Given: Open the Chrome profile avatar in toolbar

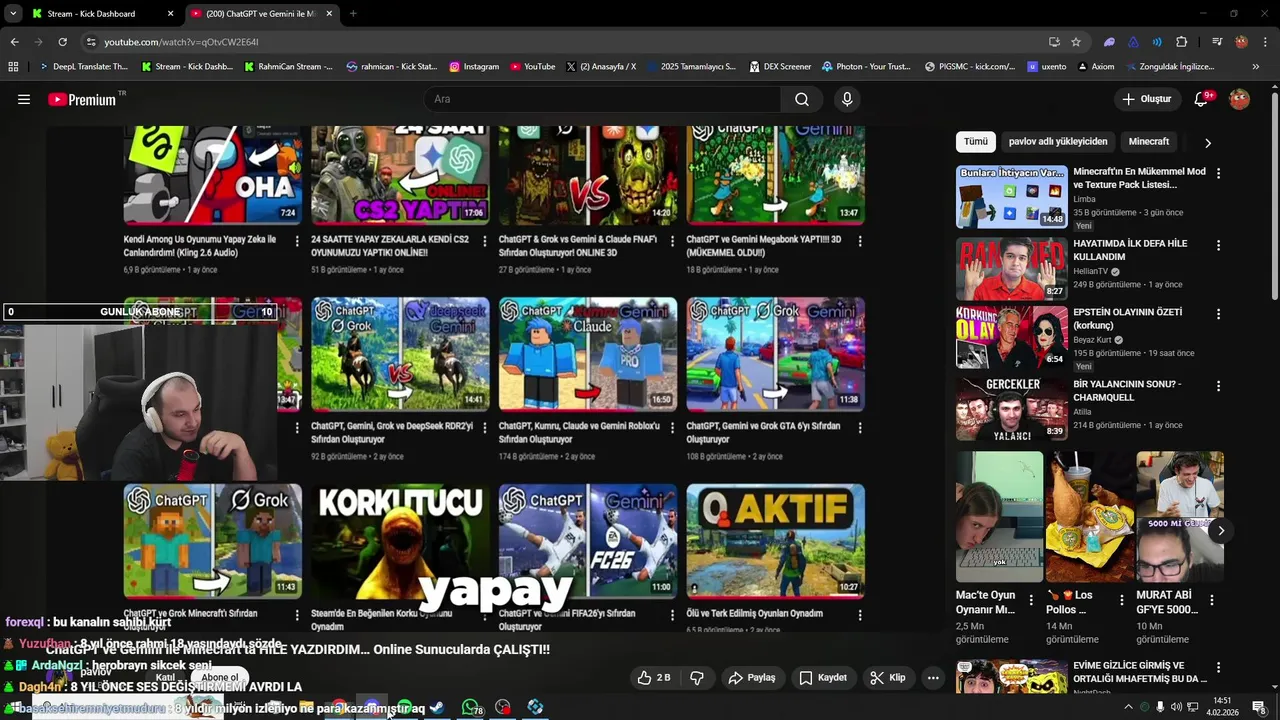Looking at the screenshot, I should coord(1241,42).
